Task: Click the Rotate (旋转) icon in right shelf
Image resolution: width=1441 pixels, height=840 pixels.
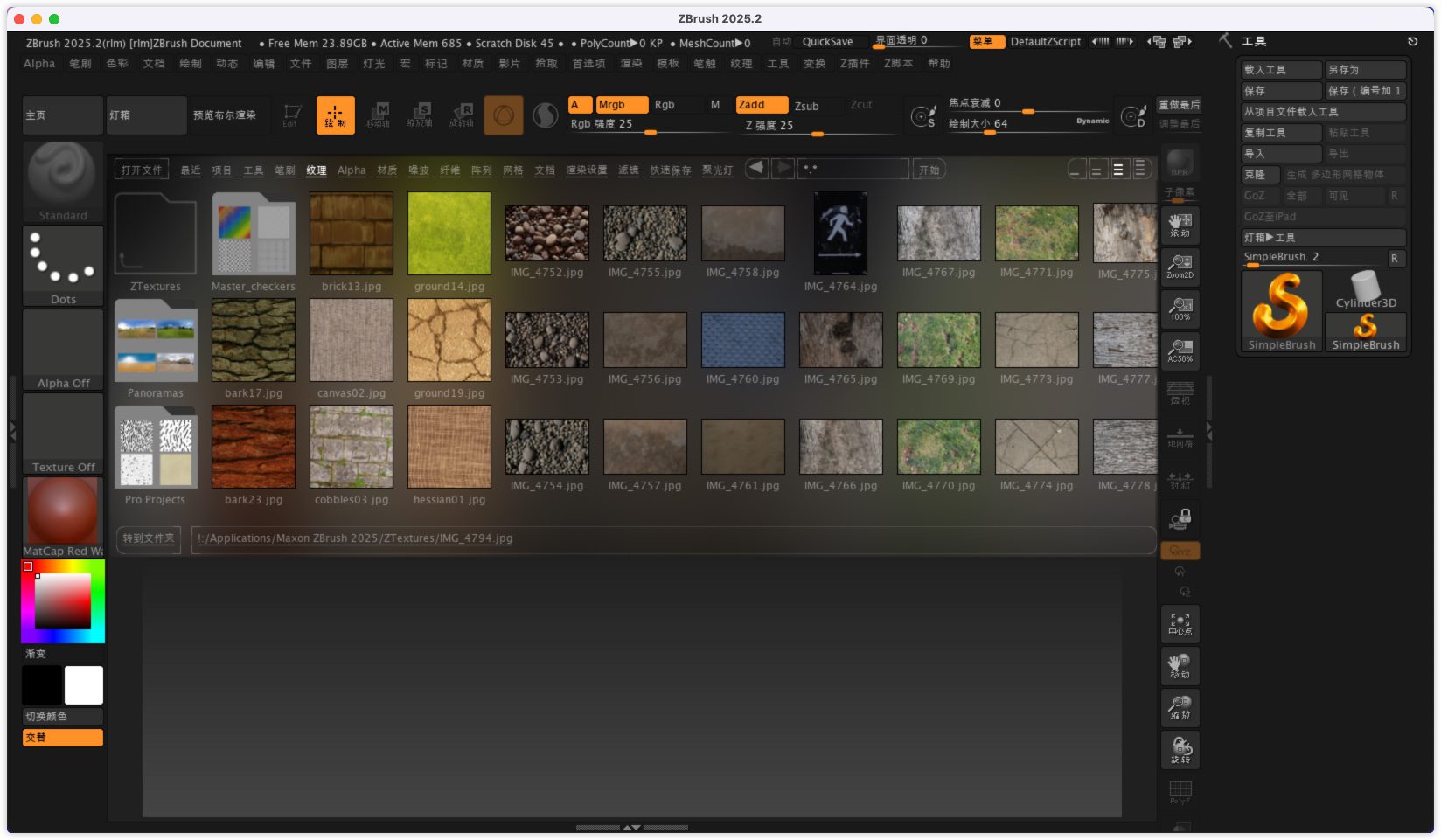Action: tap(1180, 750)
